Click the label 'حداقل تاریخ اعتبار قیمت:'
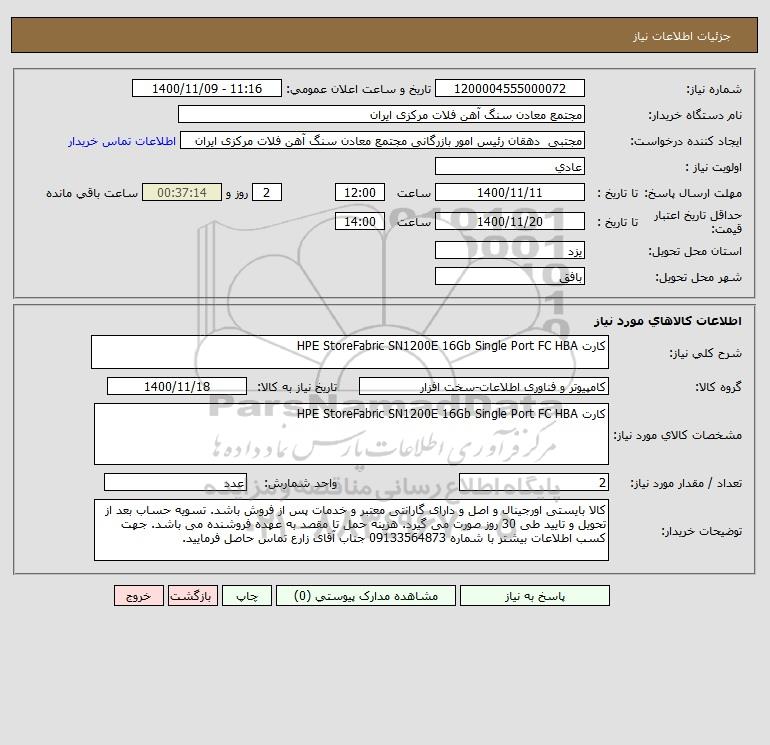Screen dimensions: 770x745 pos(698,222)
